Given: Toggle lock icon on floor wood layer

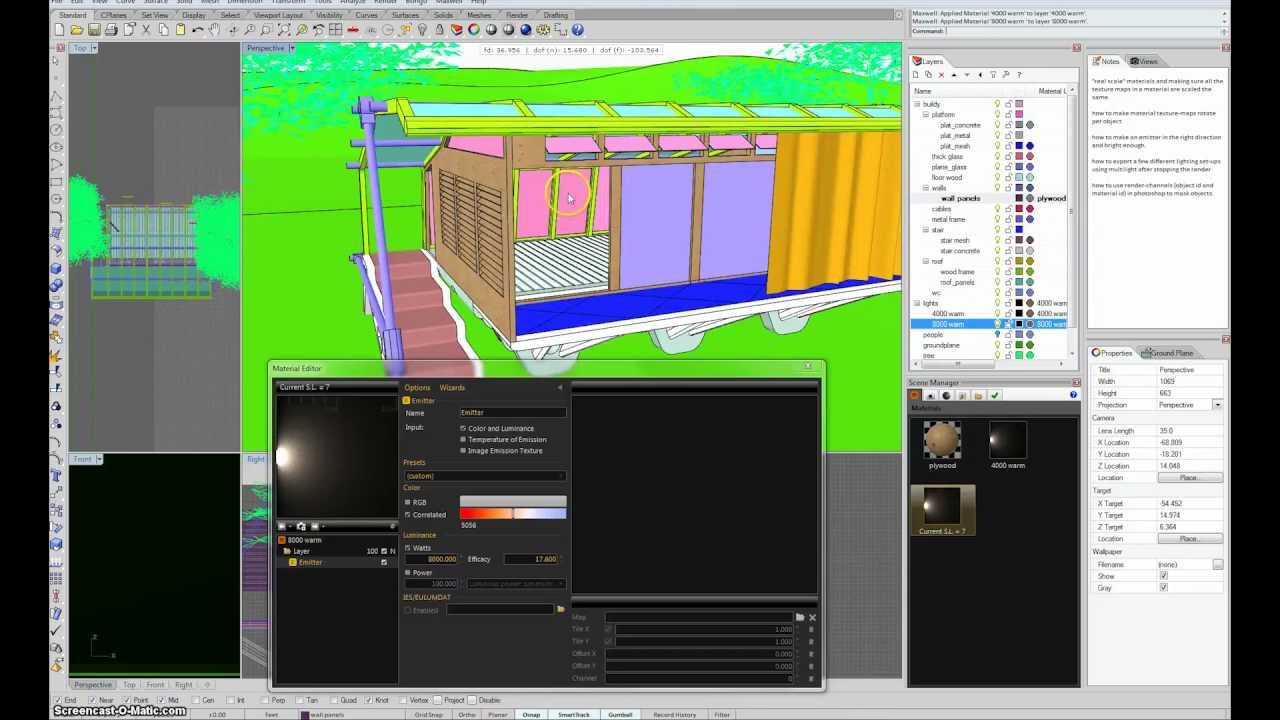Looking at the screenshot, I should [x=1008, y=177].
